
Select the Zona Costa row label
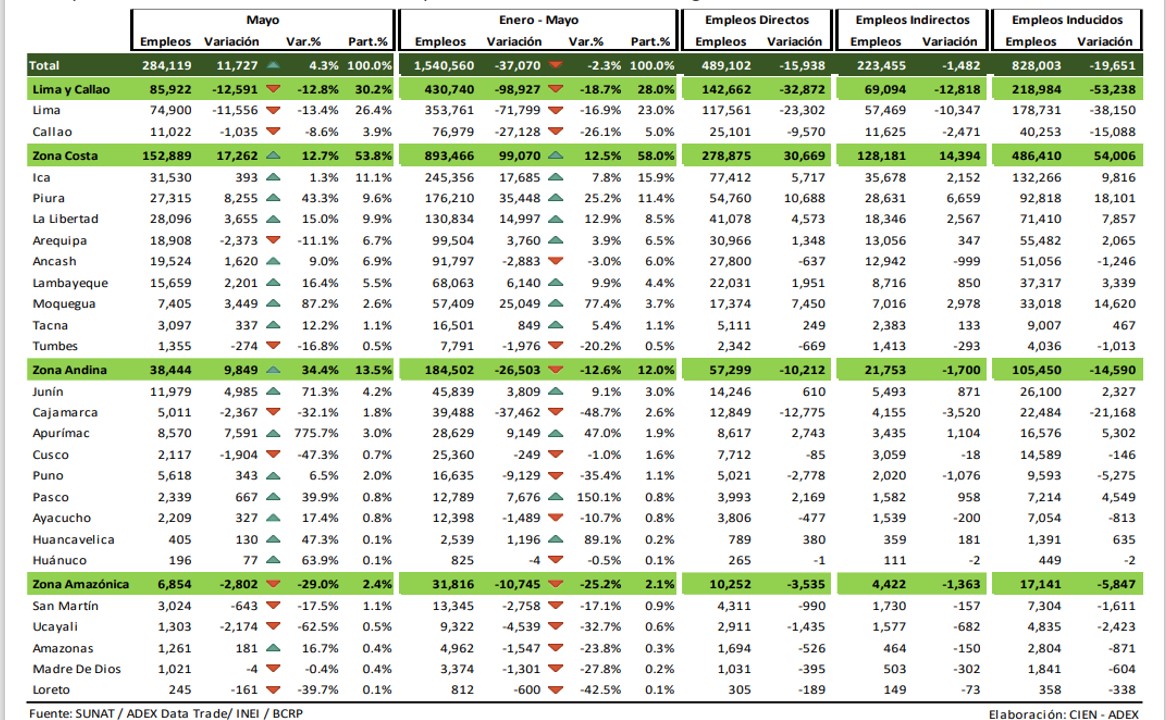[x=65, y=156]
